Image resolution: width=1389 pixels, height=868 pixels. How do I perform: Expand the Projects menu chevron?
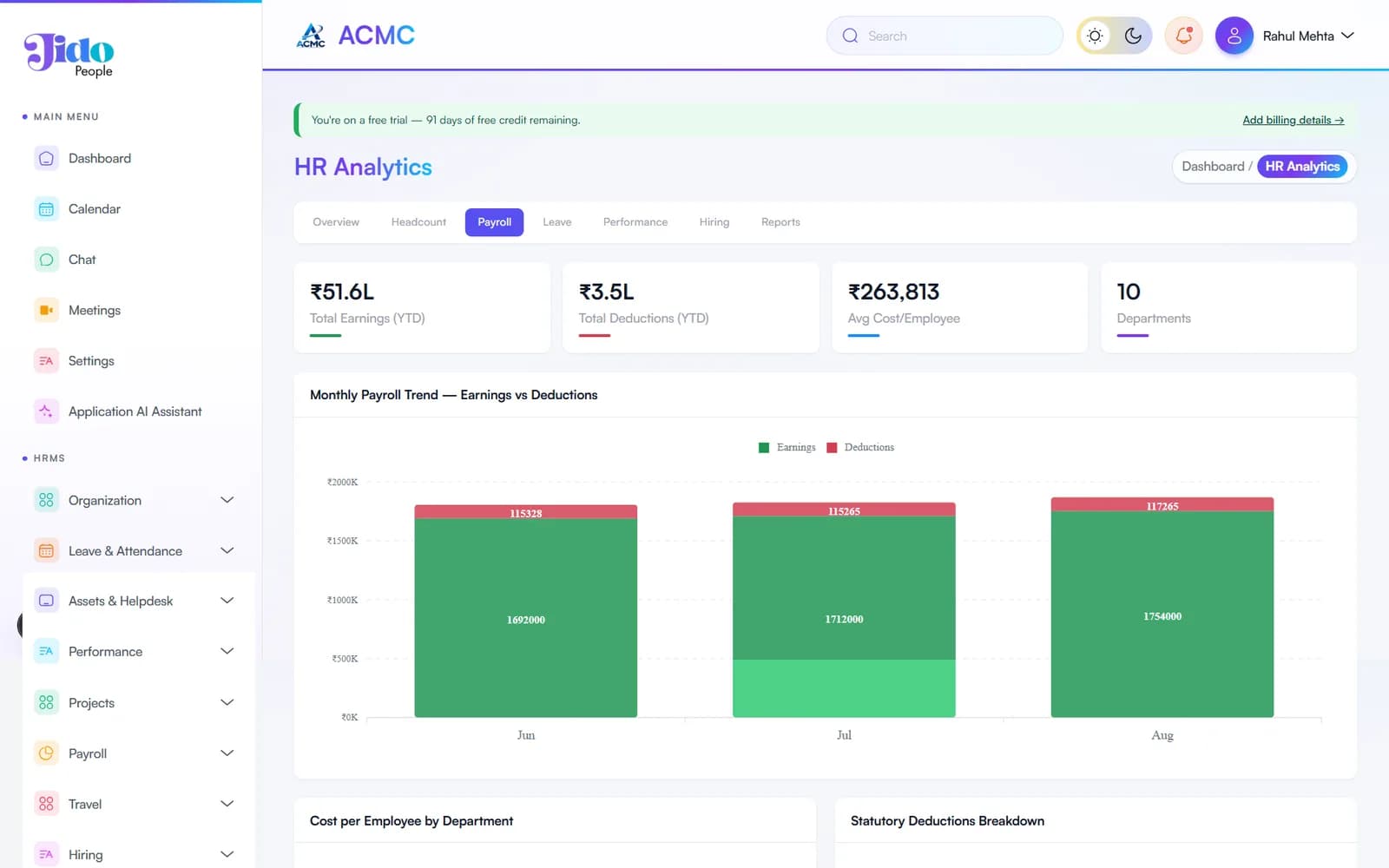coord(227,702)
